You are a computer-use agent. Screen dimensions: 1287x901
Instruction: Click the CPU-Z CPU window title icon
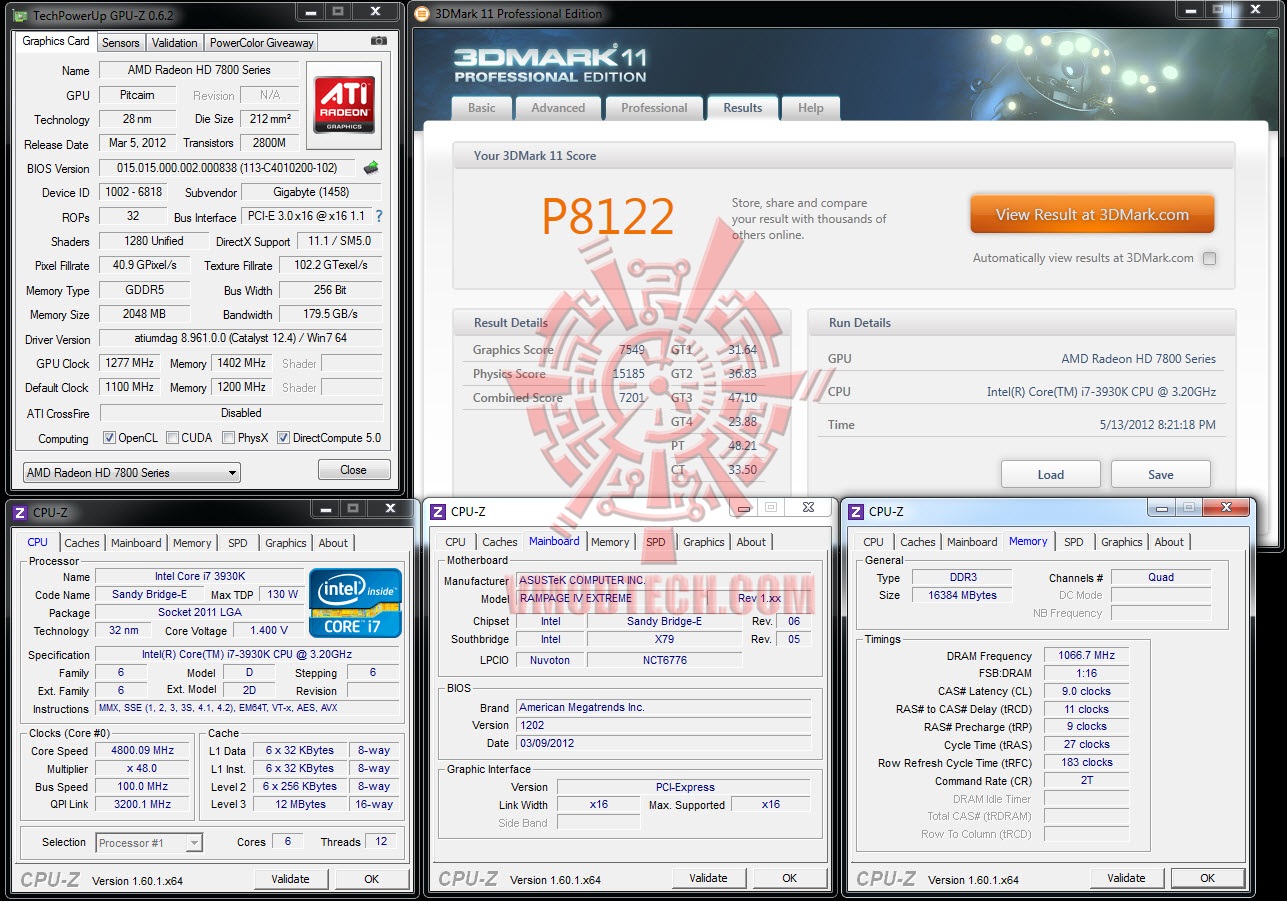[19, 512]
